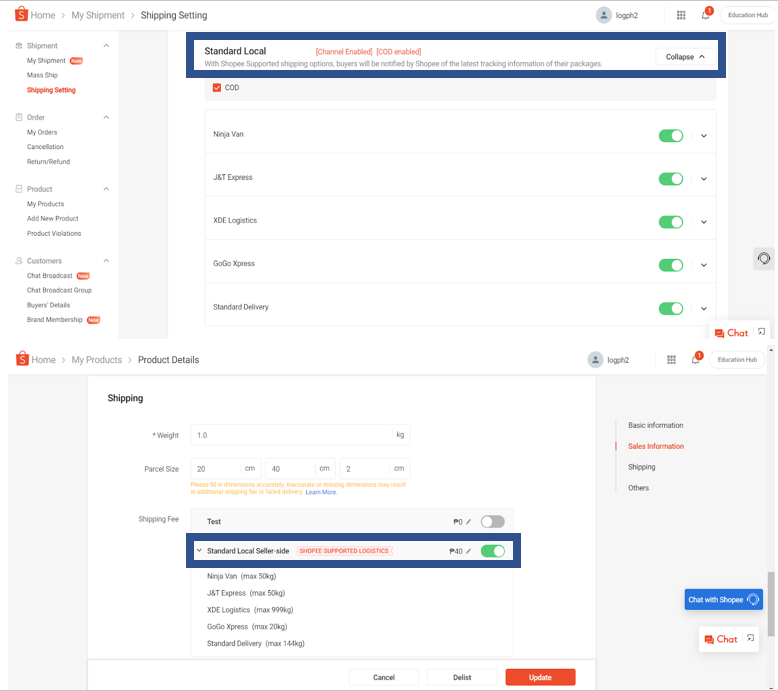Screen dimensions: 778x691
Task: Open notifications bell in Shipping Setting header
Action: coord(705,15)
